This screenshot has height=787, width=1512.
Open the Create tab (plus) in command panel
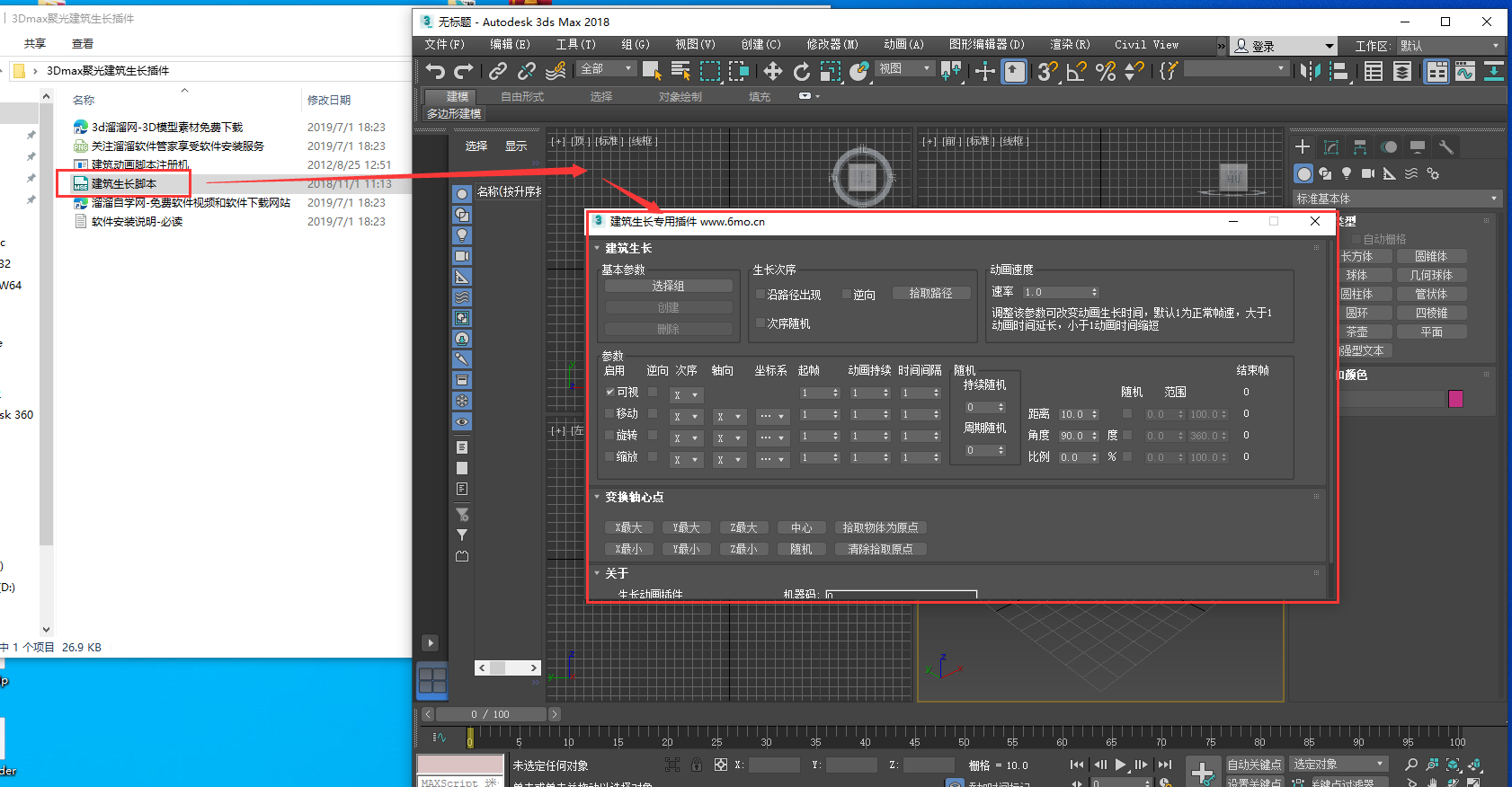coord(1303,146)
